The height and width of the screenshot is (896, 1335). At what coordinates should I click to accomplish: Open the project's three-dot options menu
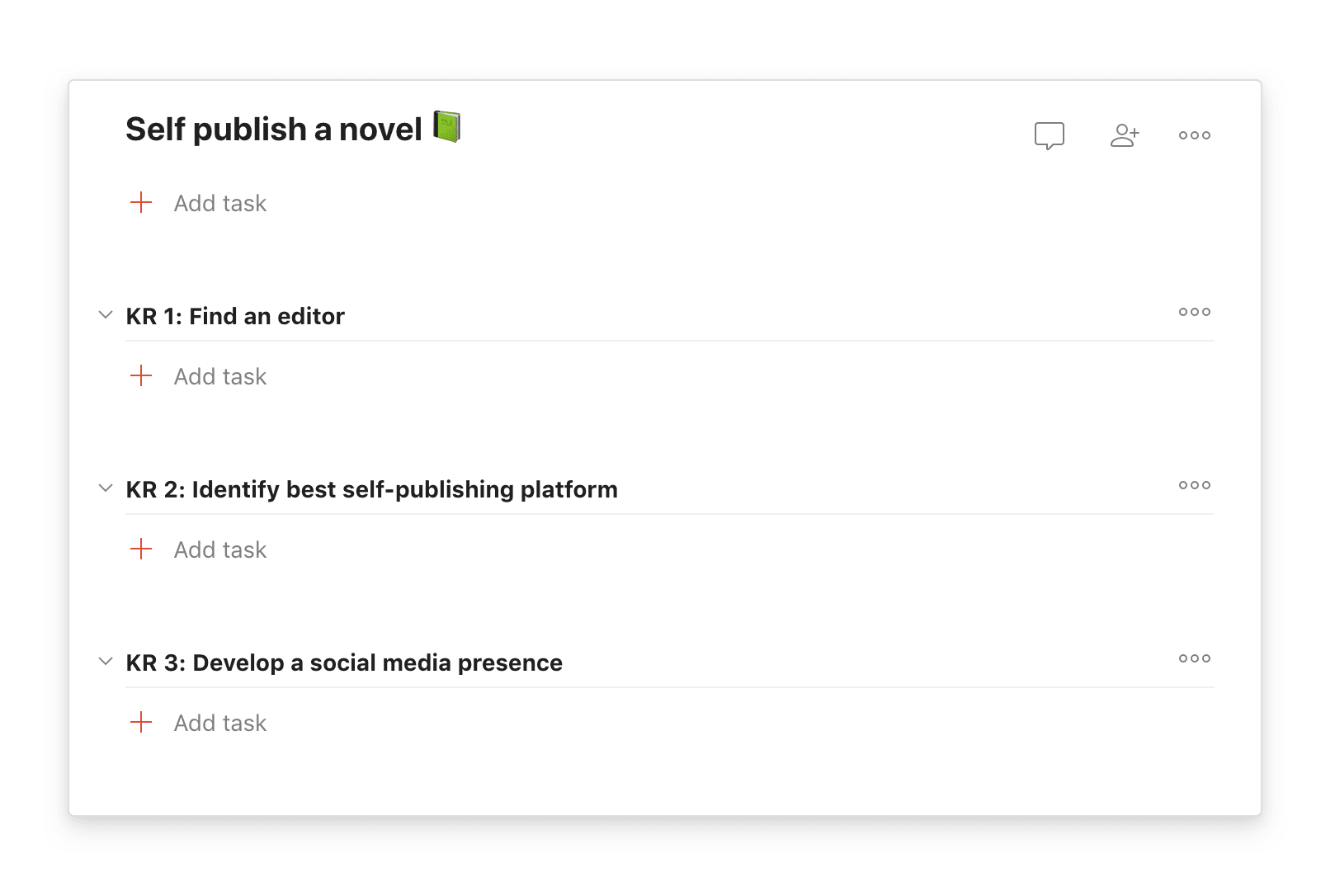click(x=1194, y=134)
